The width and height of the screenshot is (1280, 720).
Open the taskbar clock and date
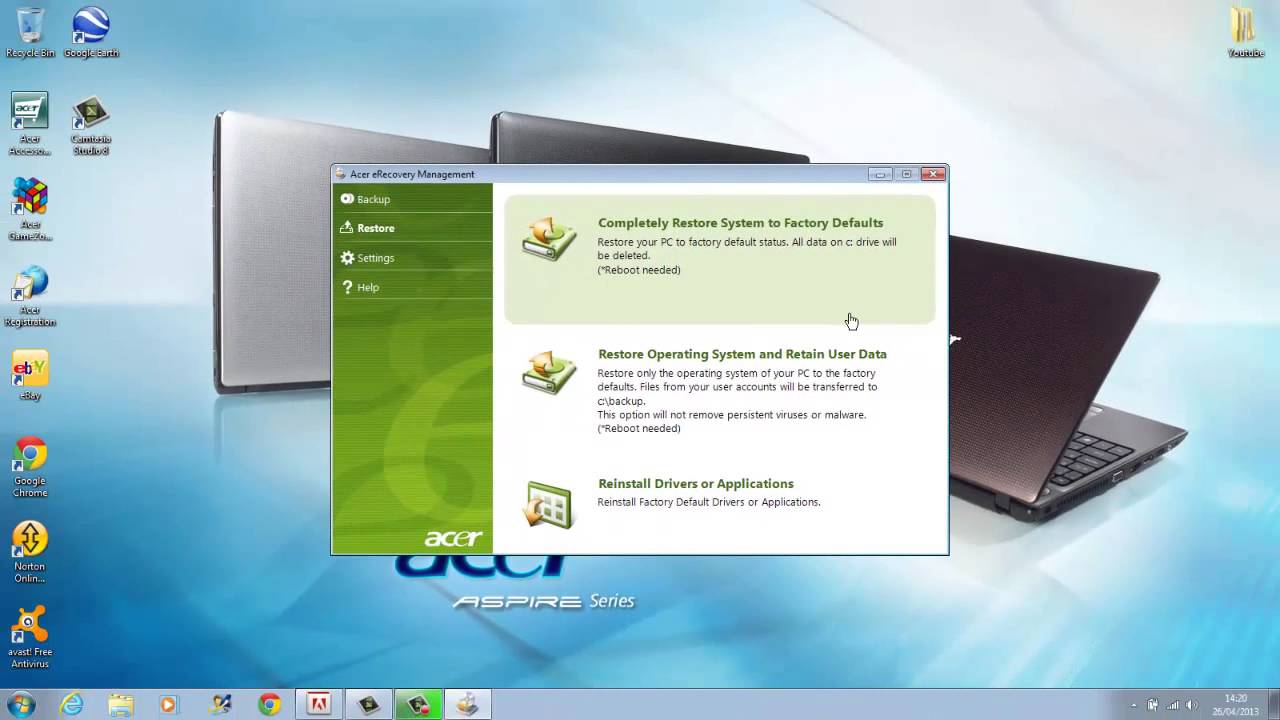pos(1236,705)
